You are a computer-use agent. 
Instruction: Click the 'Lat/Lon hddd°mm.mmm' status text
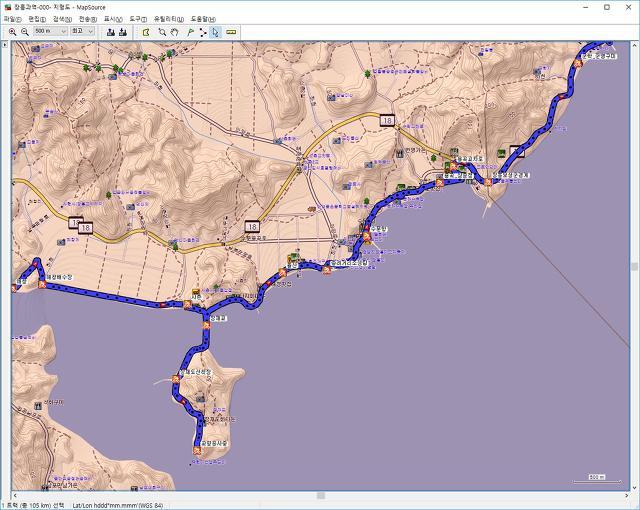point(118,506)
